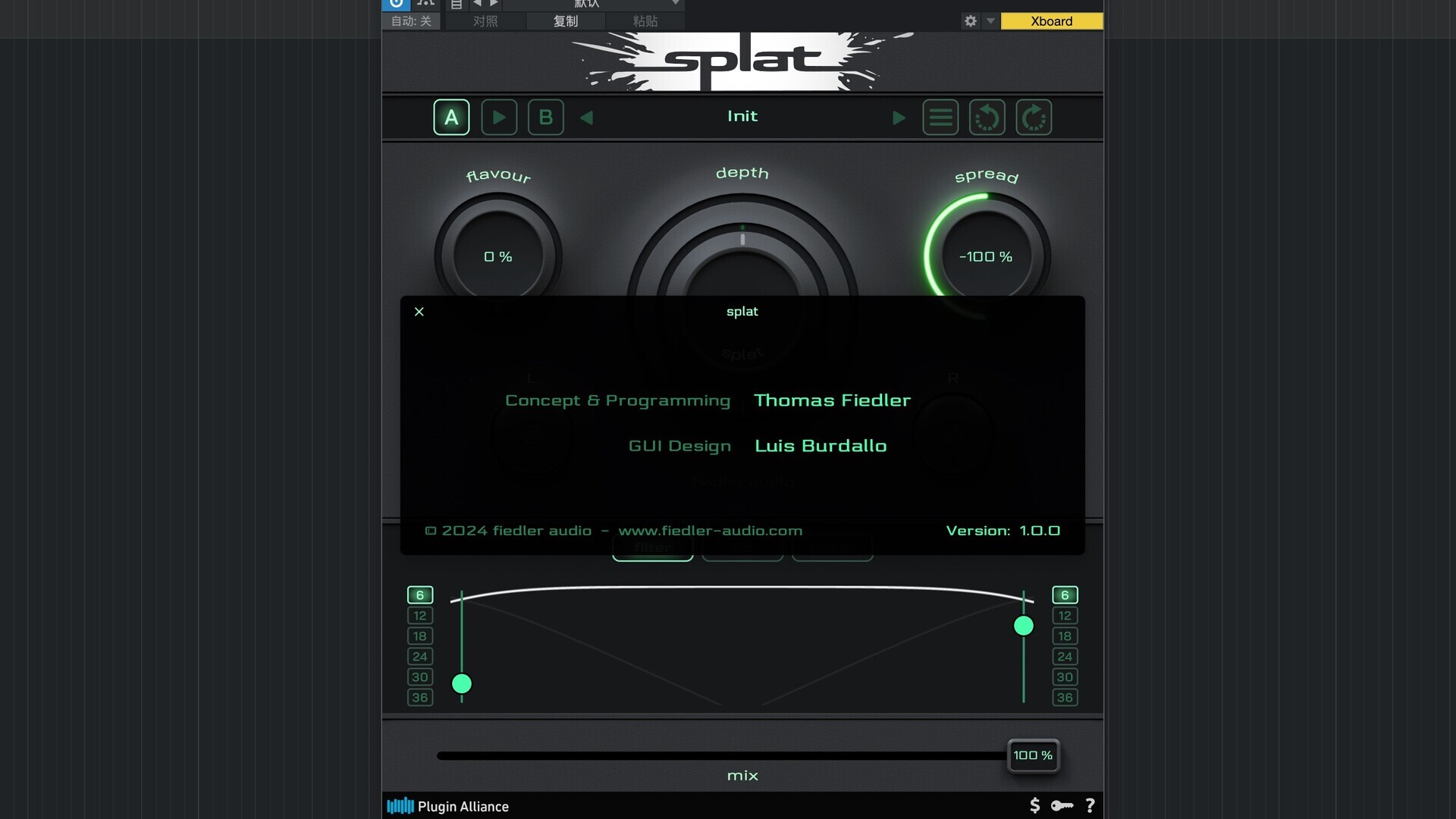Screen dimensions: 1456x819
Task: Click the yellow Xboard button
Action: tap(1052, 21)
